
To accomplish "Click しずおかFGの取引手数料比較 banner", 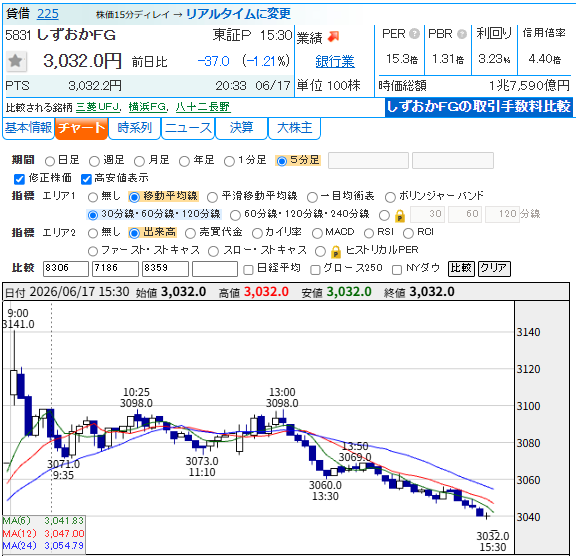I will [479, 107].
